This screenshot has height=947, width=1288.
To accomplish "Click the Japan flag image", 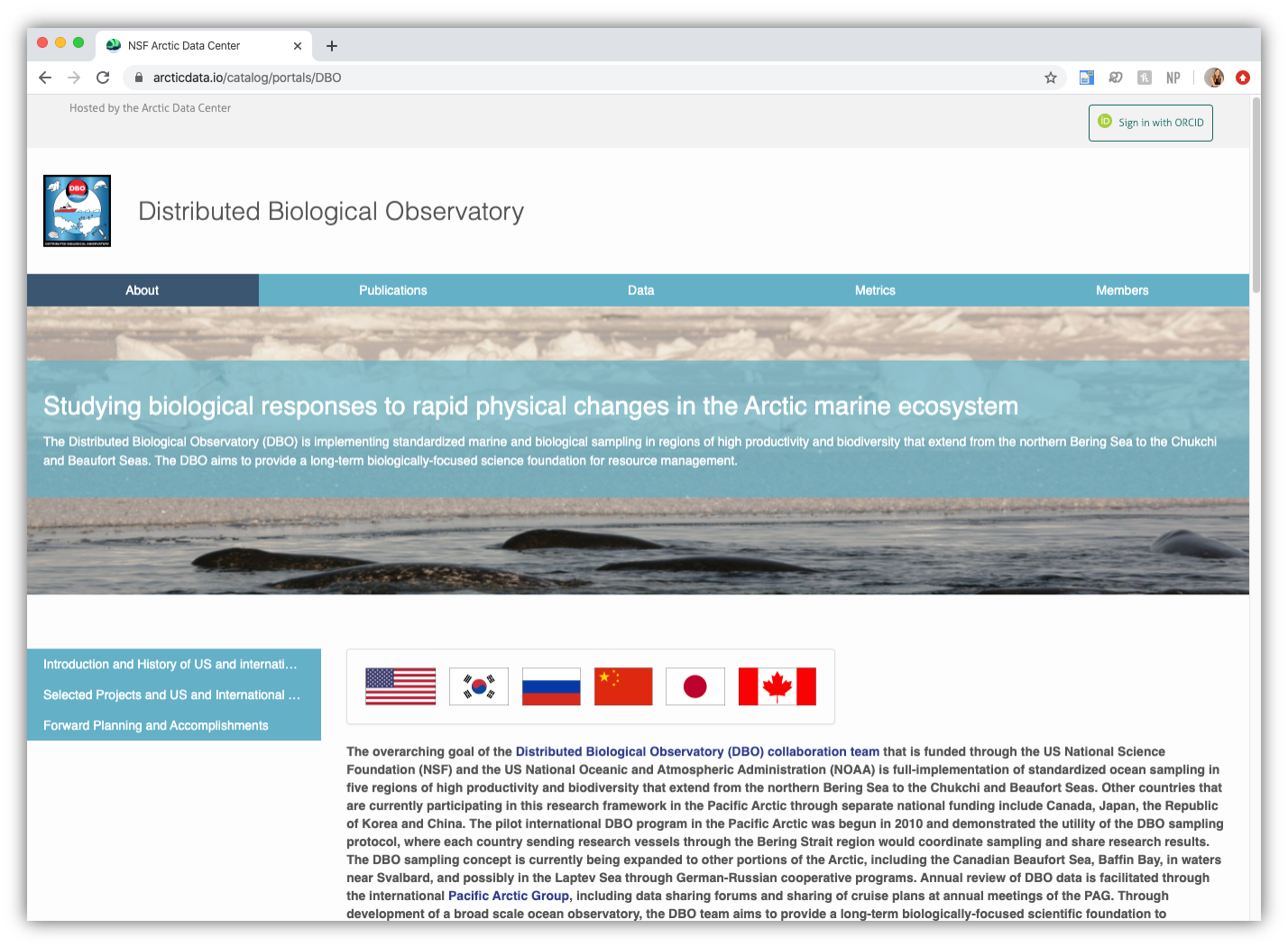I will coord(695,686).
